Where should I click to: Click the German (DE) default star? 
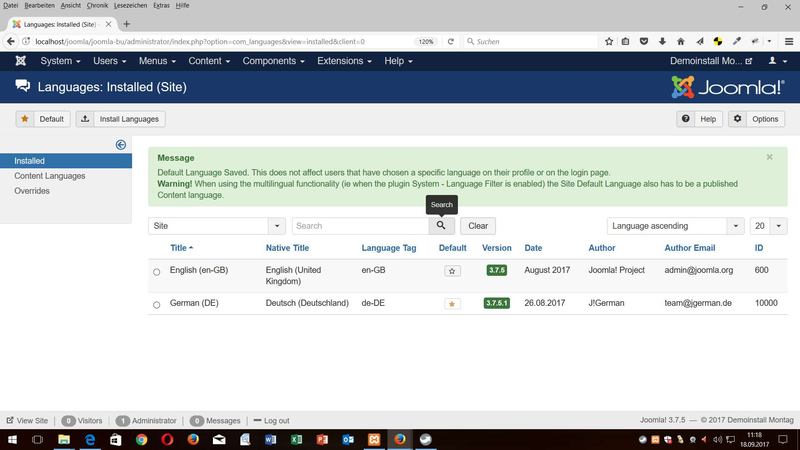coord(452,304)
